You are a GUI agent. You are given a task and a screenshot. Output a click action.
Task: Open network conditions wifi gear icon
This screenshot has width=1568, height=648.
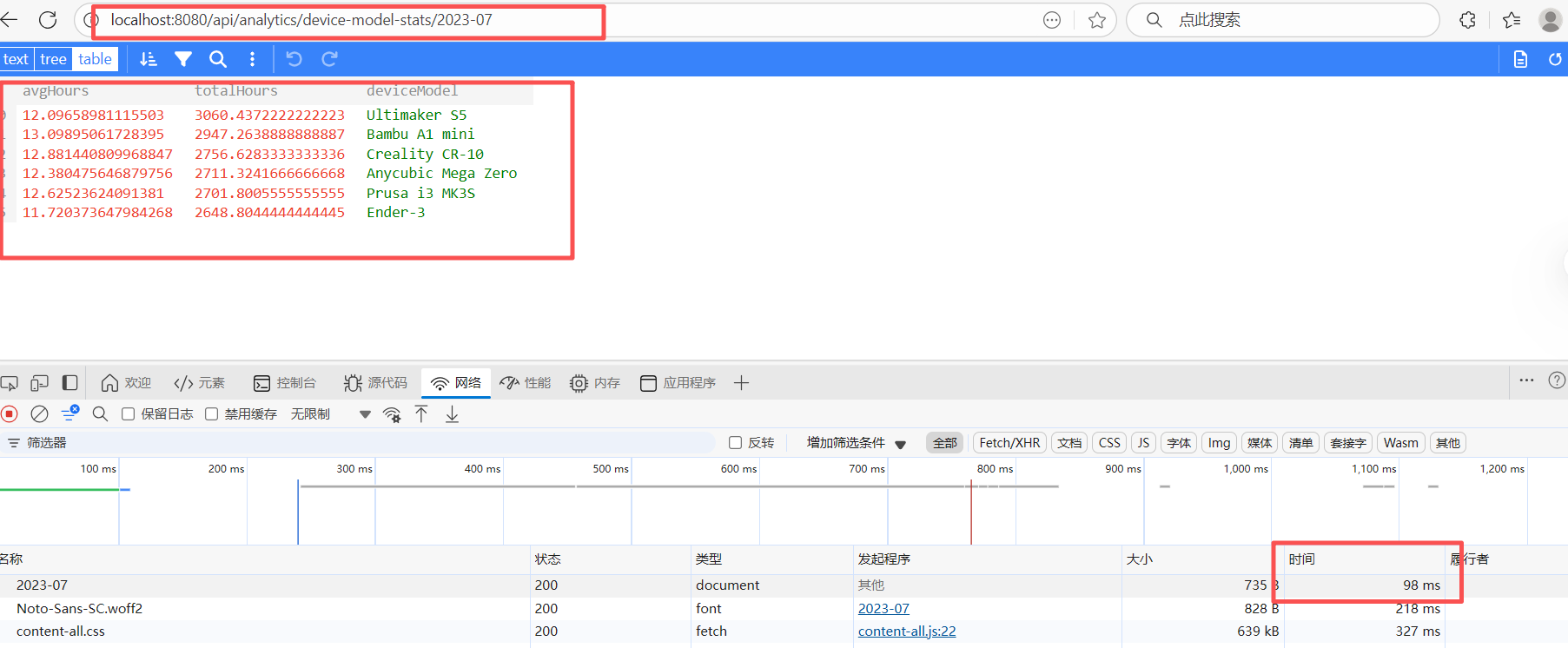[x=393, y=414]
